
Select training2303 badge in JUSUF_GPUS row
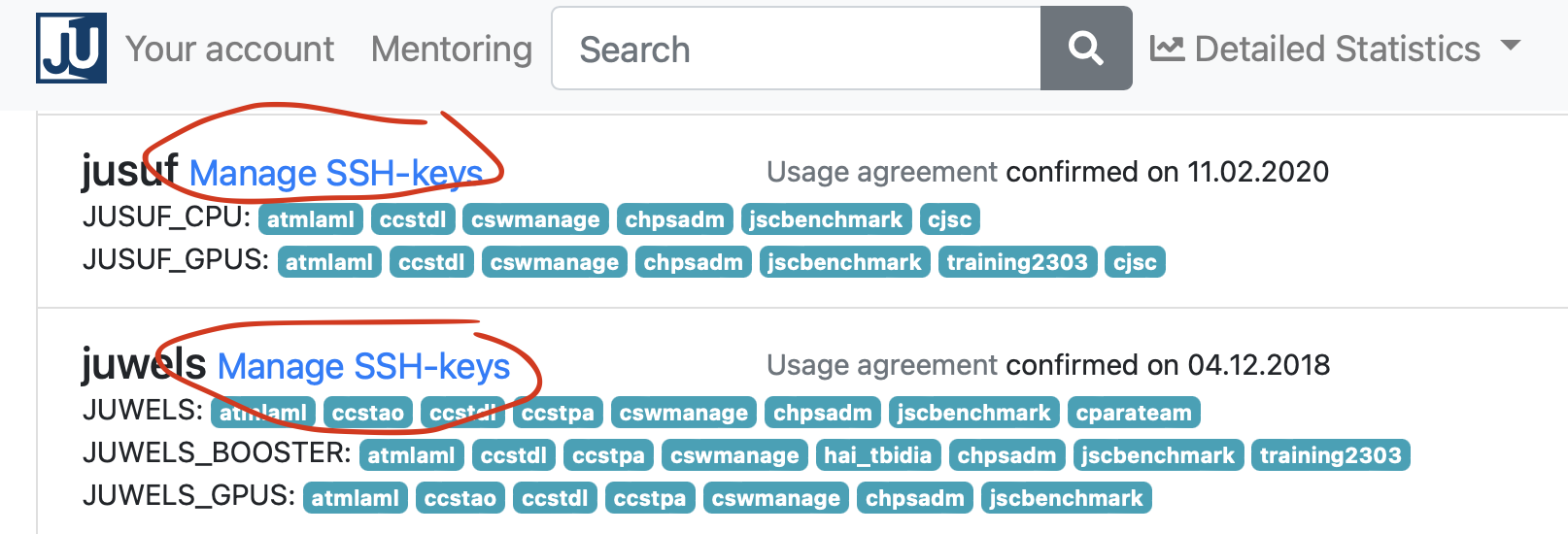(1017, 262)
